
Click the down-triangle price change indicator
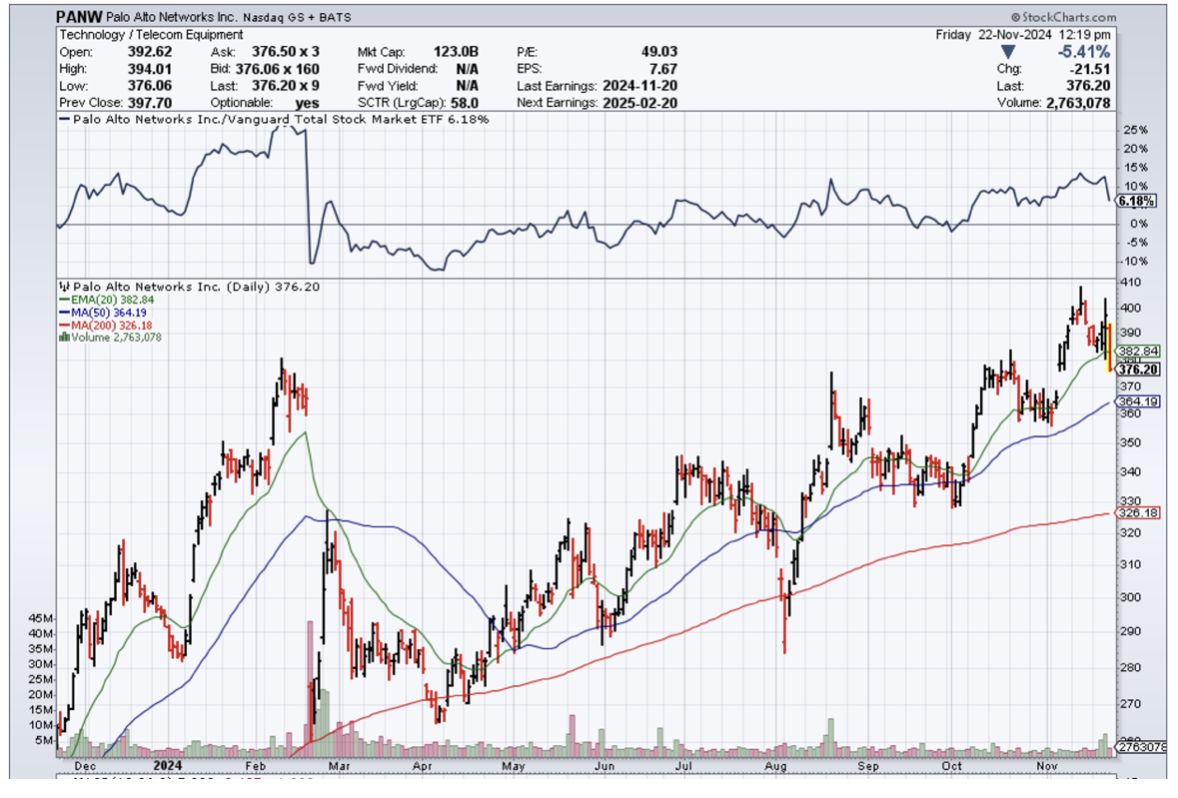pyautogui.click(x=1009, y=51)
